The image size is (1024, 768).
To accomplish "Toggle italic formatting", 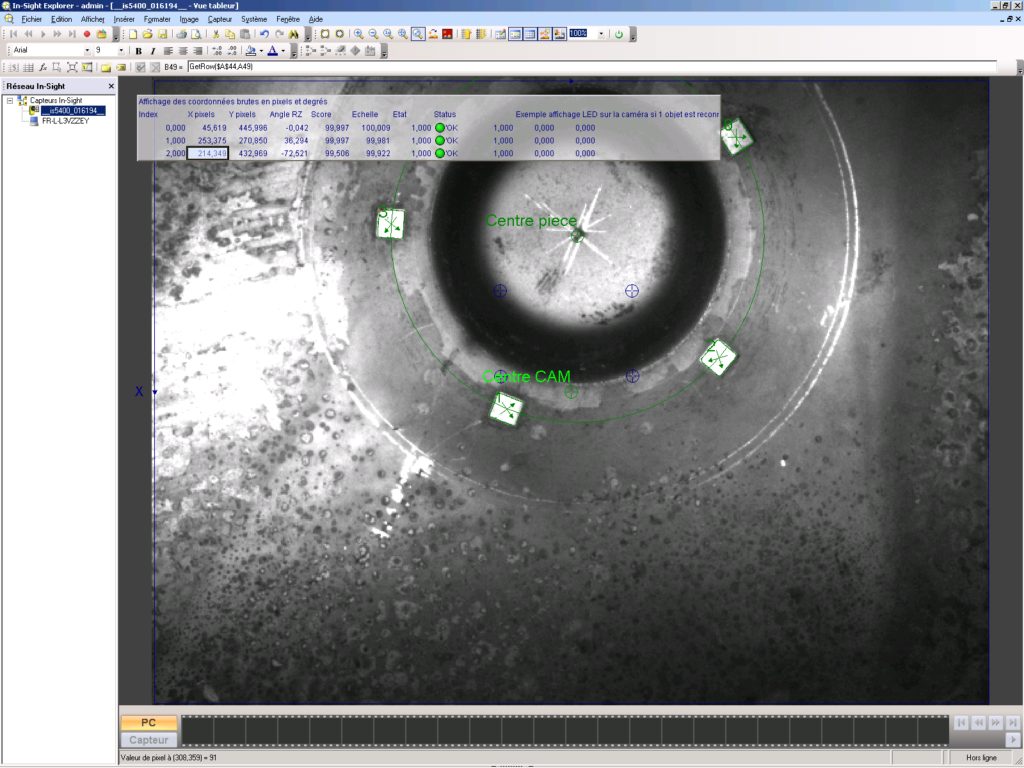I will 152,51.
